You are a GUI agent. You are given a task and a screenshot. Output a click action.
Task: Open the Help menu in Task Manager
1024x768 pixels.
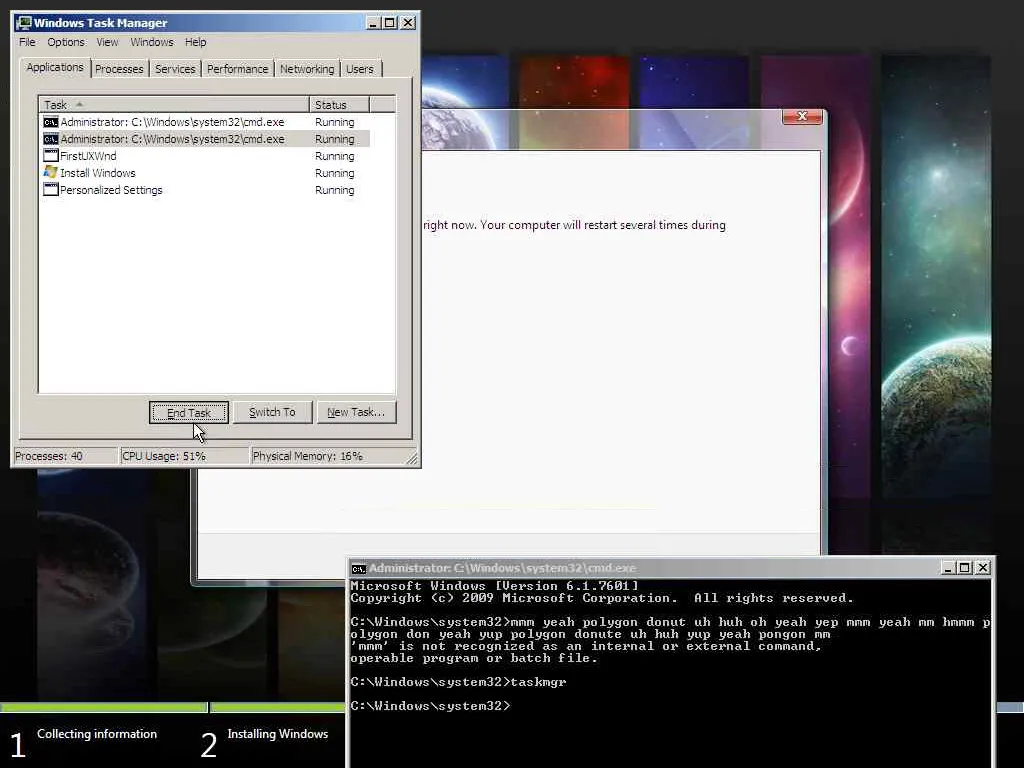[x=195, y=42]
